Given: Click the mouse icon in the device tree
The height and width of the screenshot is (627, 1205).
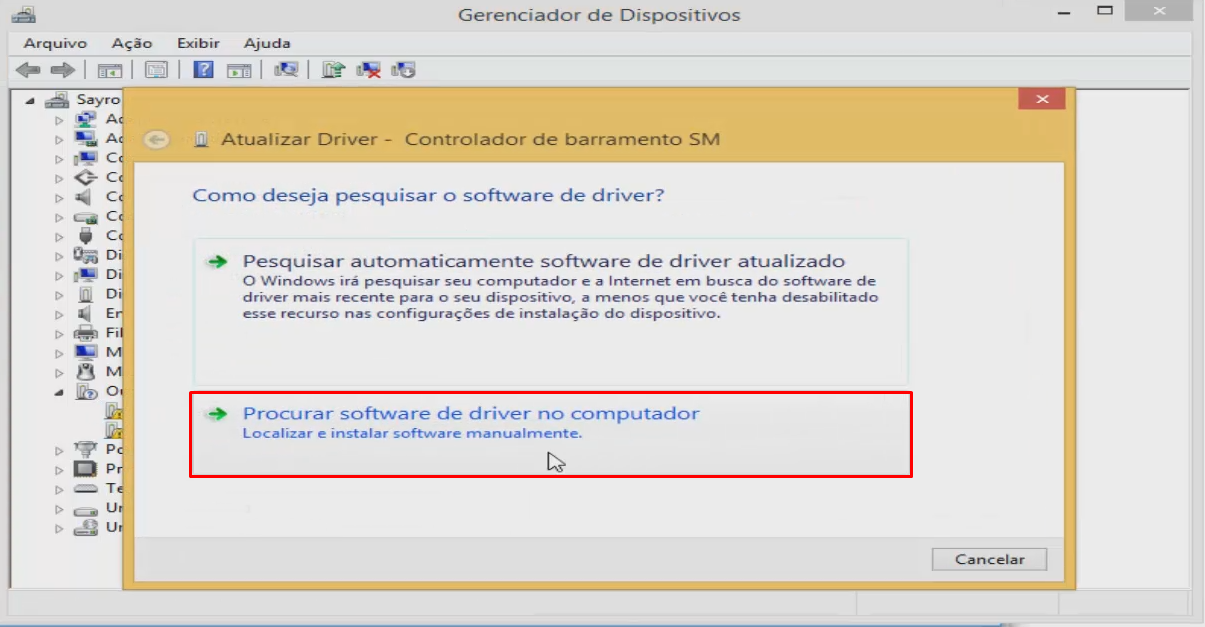Looking at the screenshot, I should click(x=87, y=372).
